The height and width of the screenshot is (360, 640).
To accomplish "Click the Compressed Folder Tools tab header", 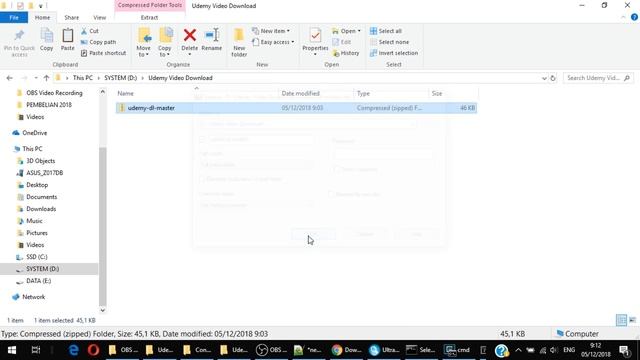I will (x=150, y=5).
